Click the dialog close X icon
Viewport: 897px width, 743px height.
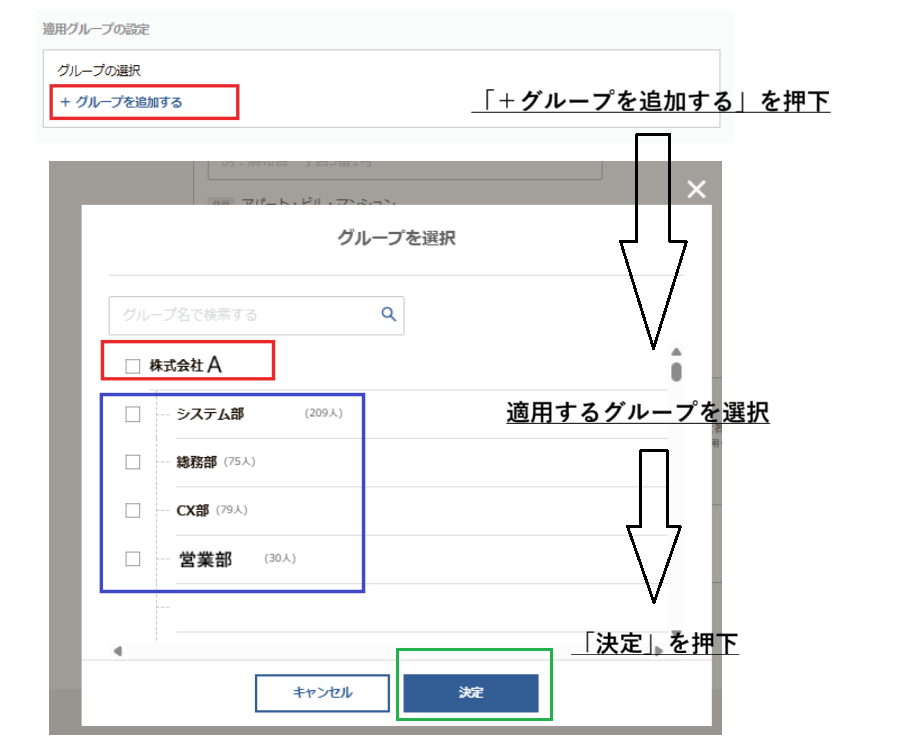696,189
